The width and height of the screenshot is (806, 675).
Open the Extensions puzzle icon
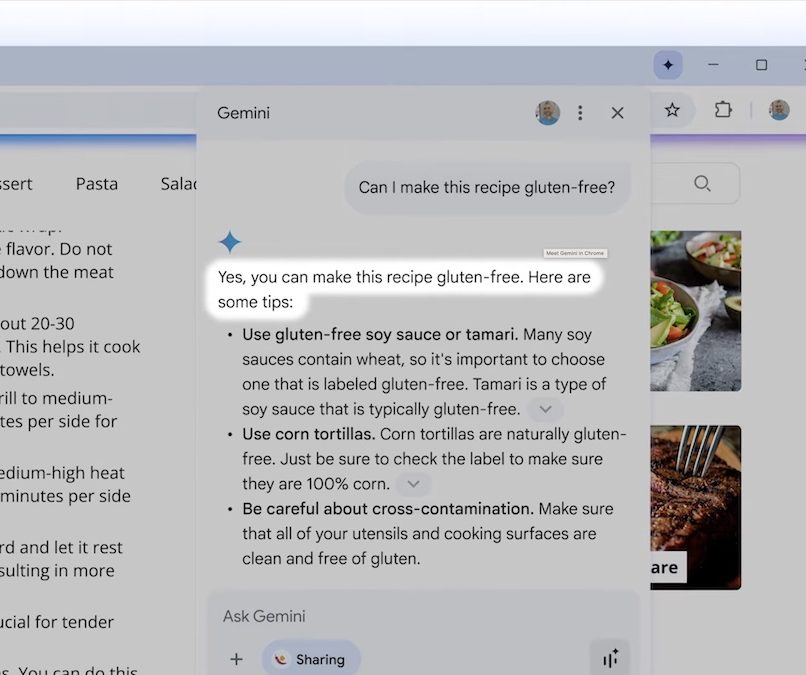pos(722,110)
